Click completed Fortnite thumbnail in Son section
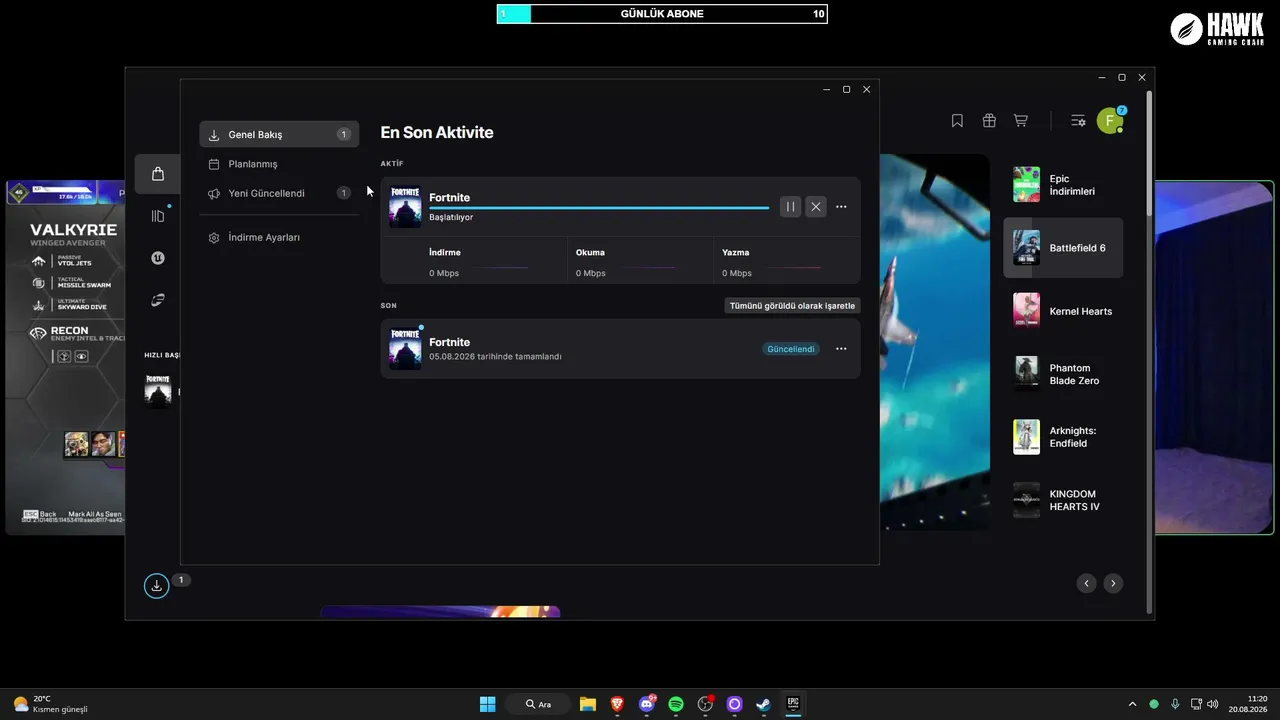Screen dimensions: 1280x720 tap(405, 349)
